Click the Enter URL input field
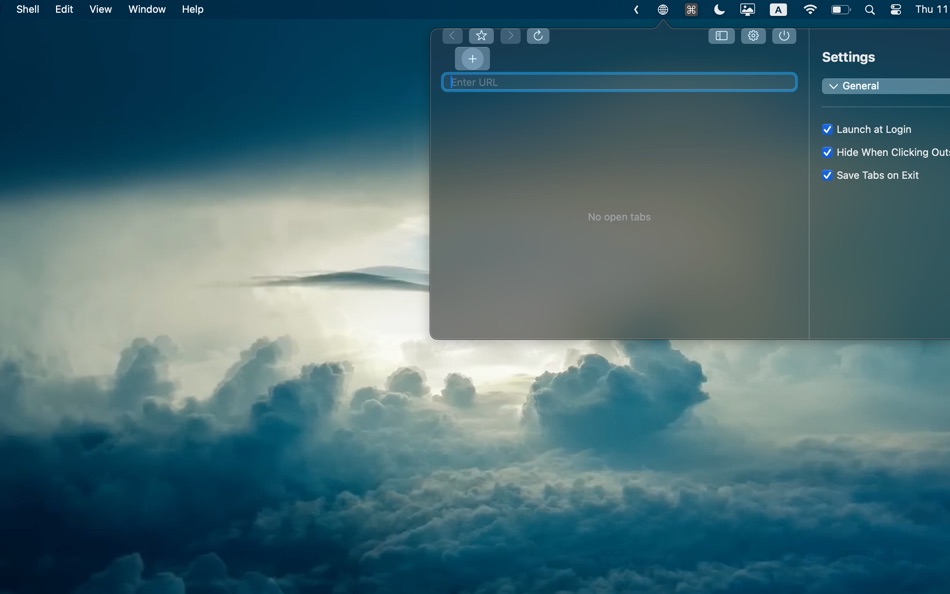950x594 pixels. pos(619,82)
